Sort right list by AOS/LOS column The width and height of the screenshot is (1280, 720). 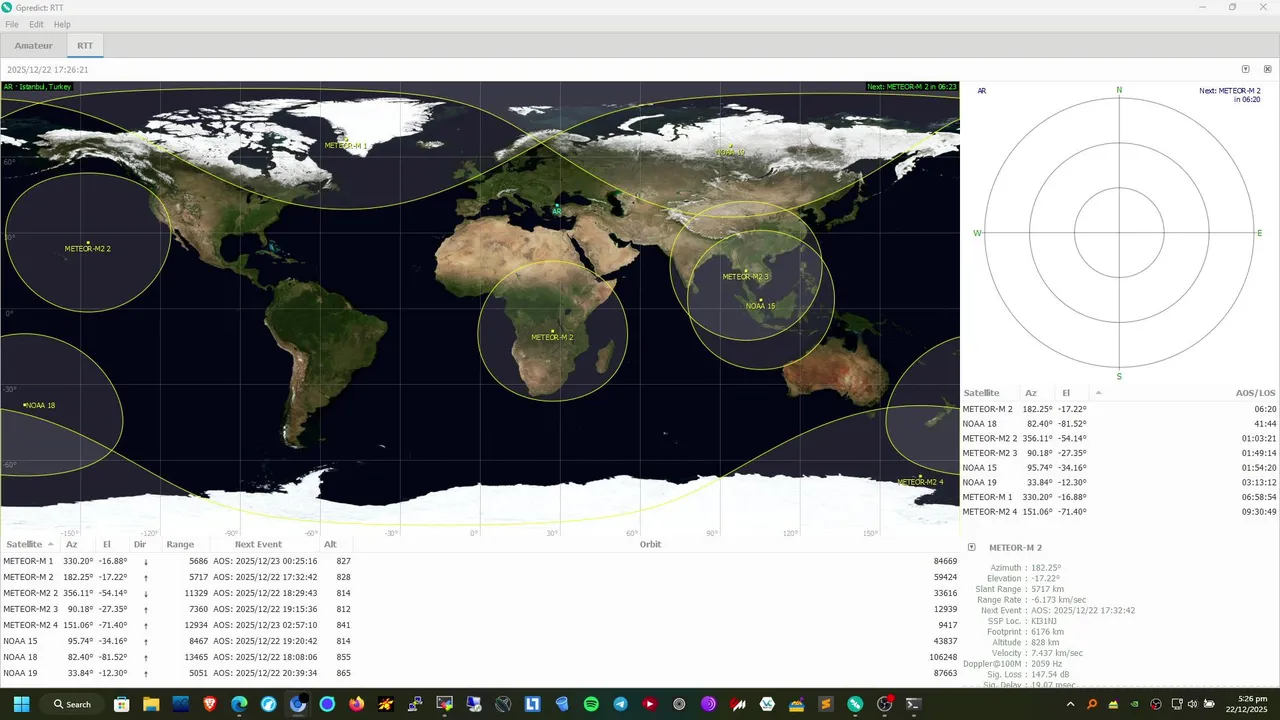click(x=1256, y=393)
